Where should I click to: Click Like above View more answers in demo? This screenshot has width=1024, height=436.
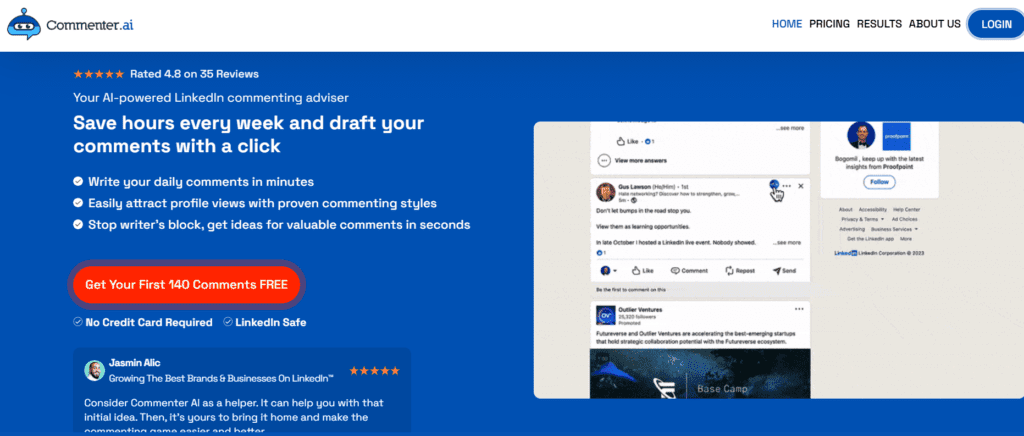point(626,141)
